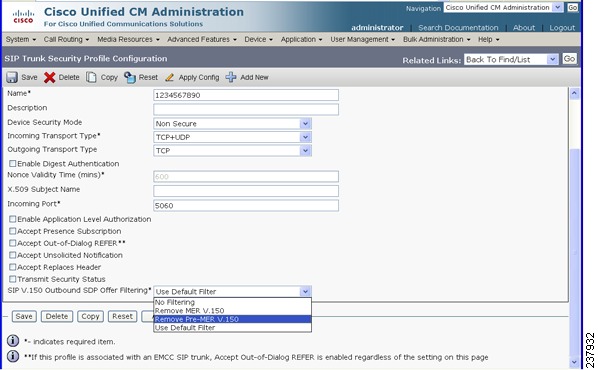Select Remove Pre-MER V.150 option
The width and height of the screenshot is (598, 370).
pos(232,319)
